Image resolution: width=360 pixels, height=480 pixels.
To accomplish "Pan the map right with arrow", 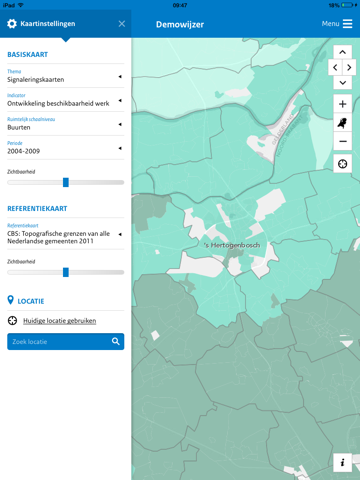I will (349, 68).
